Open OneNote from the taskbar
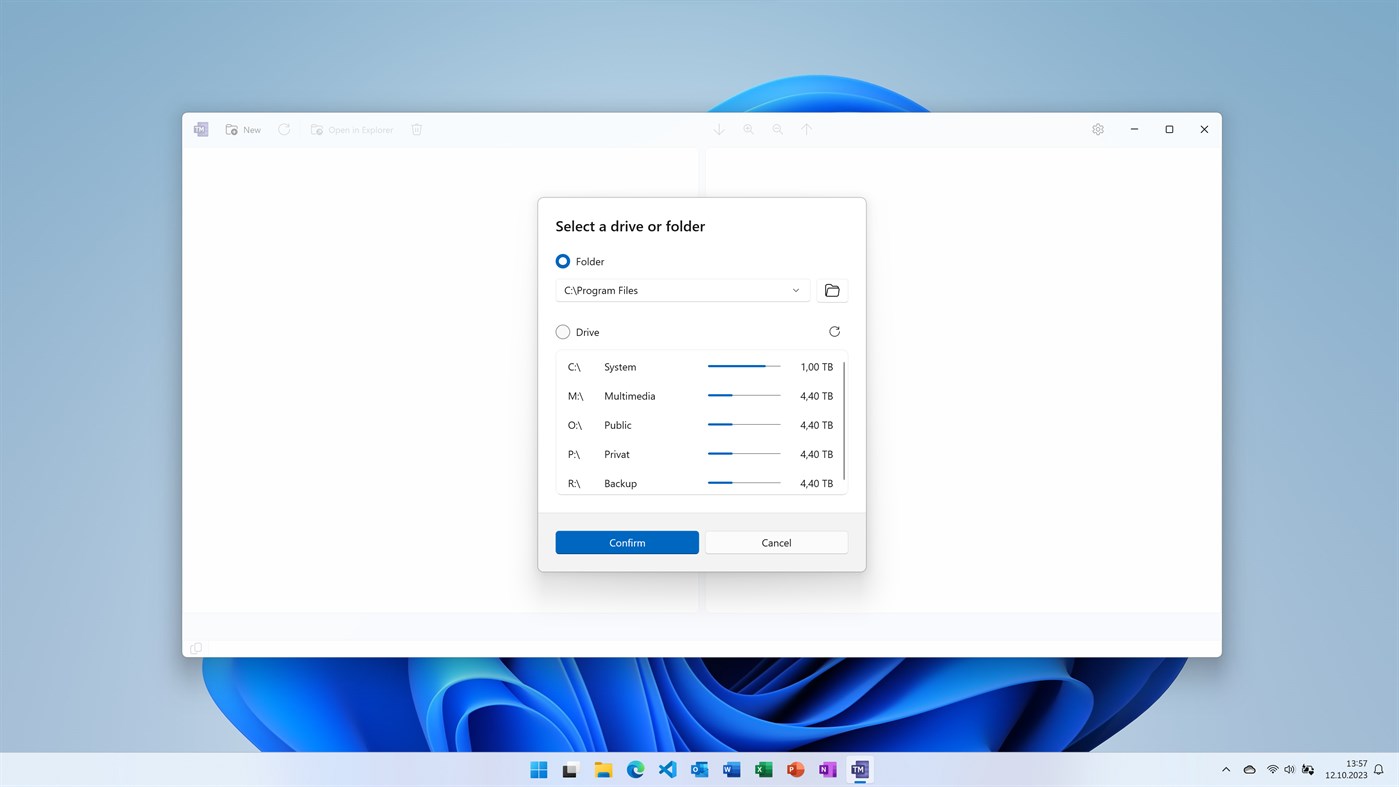 pyautogui.click(x=827, y=770)
